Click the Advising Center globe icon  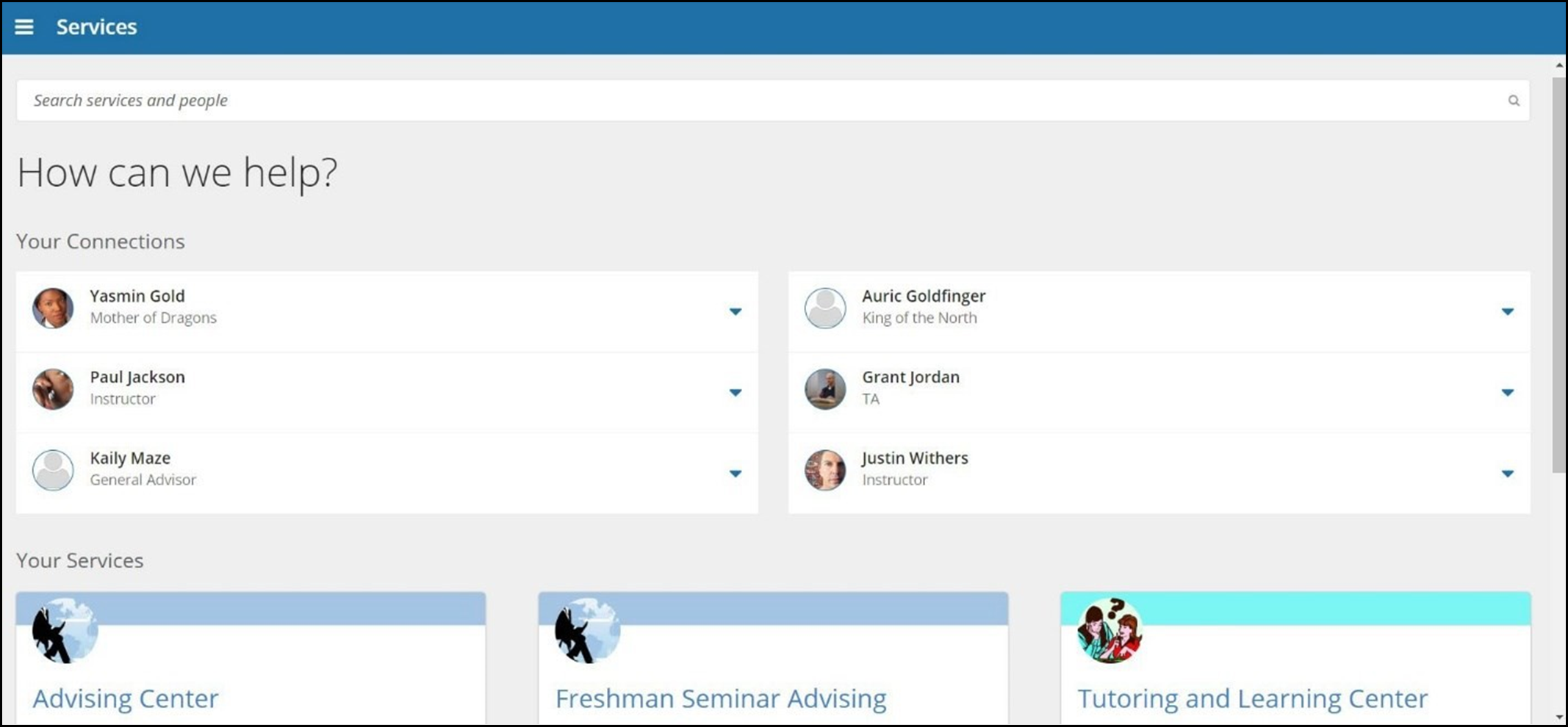click(x=65, y=630)
